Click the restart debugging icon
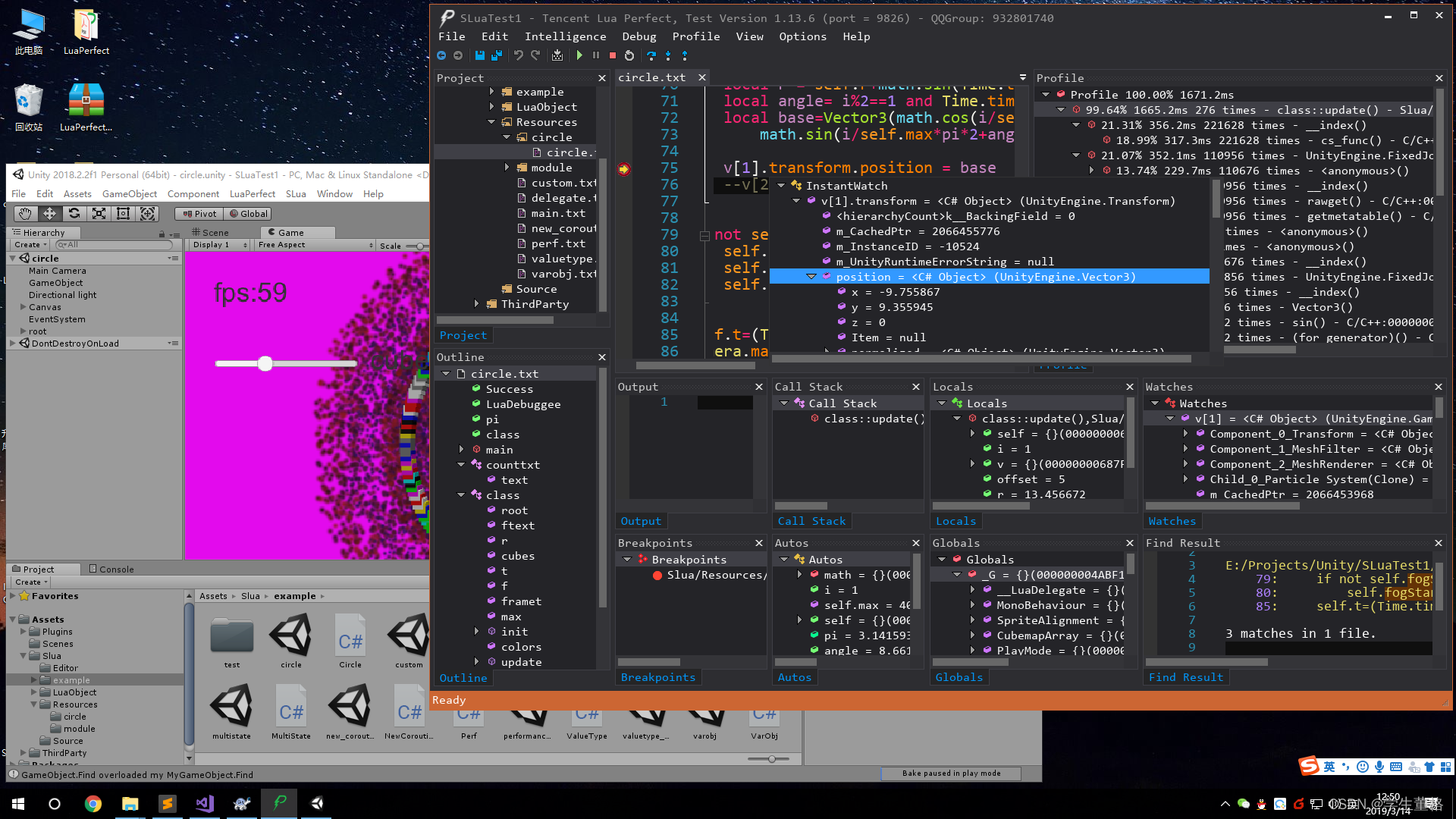Image resolution: width=1456 pixels, height=819 pixels. 629,55
